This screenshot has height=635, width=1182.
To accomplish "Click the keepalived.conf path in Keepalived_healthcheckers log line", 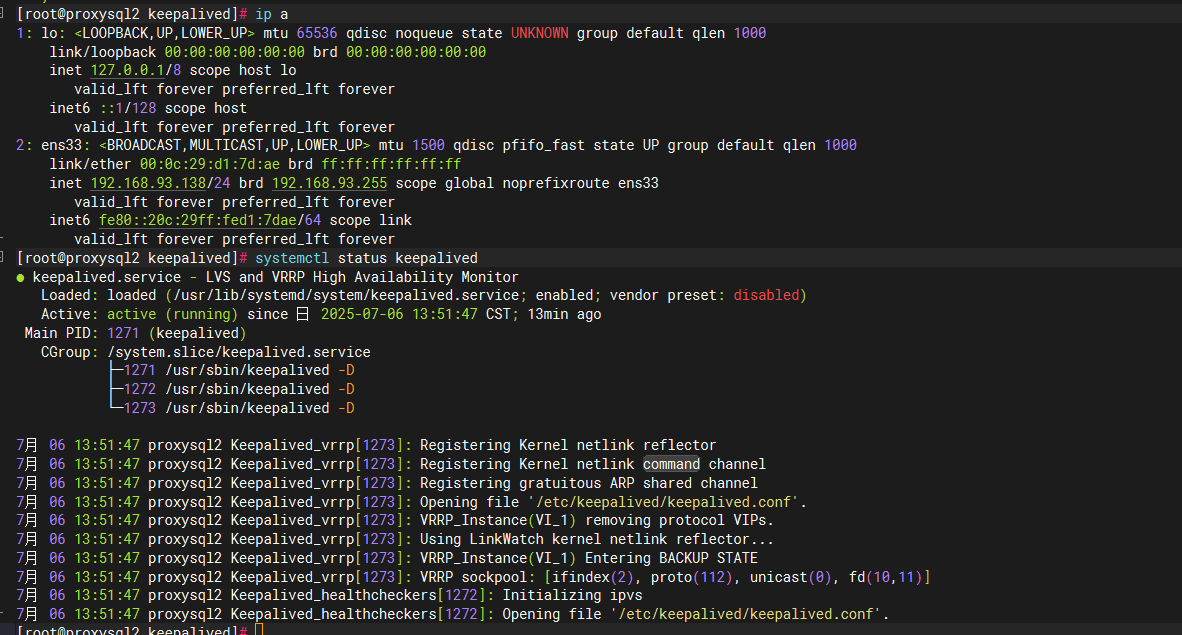I will tap(746, 614).
